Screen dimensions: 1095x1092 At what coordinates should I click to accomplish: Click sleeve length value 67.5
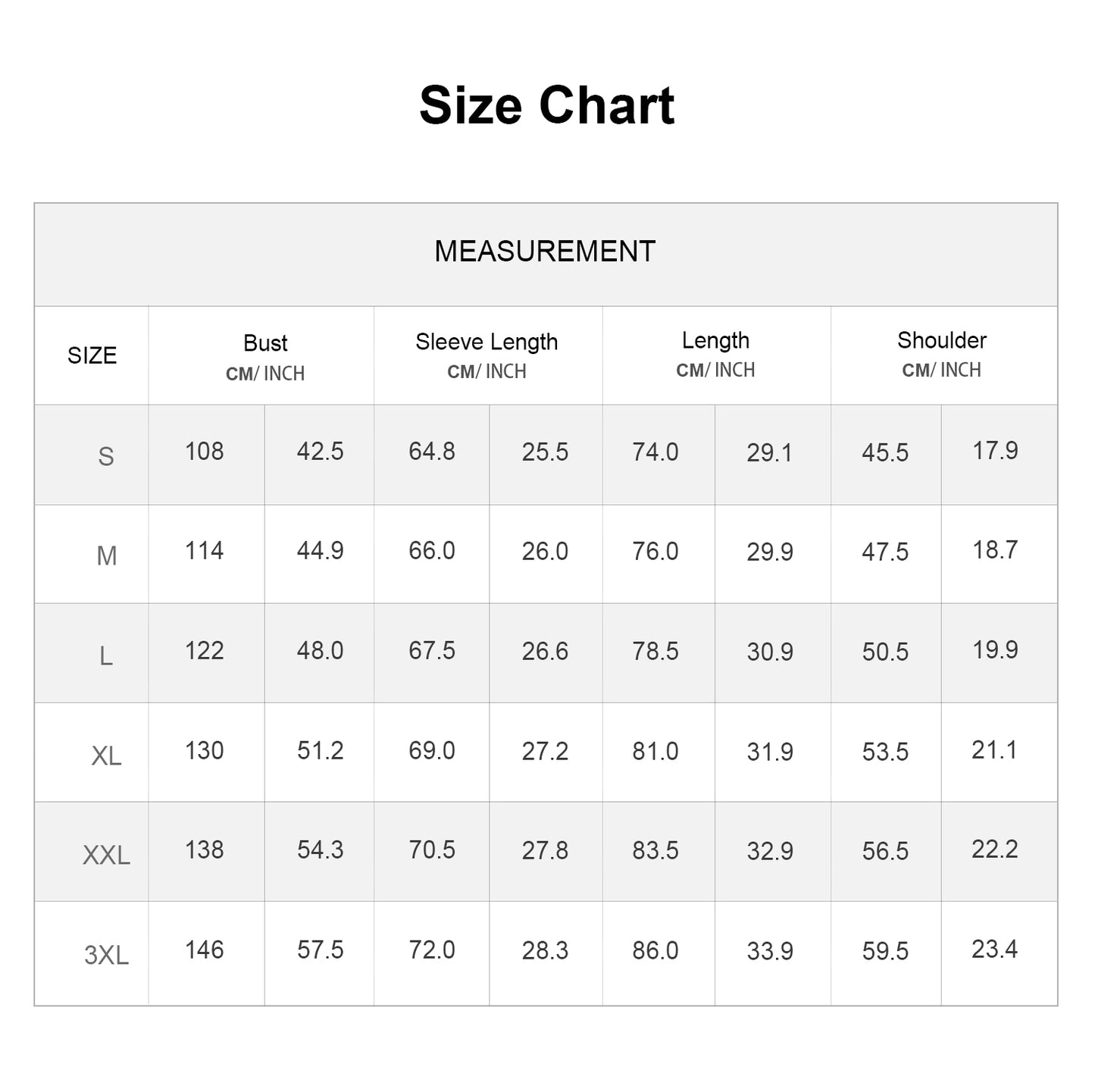point(432,651)
